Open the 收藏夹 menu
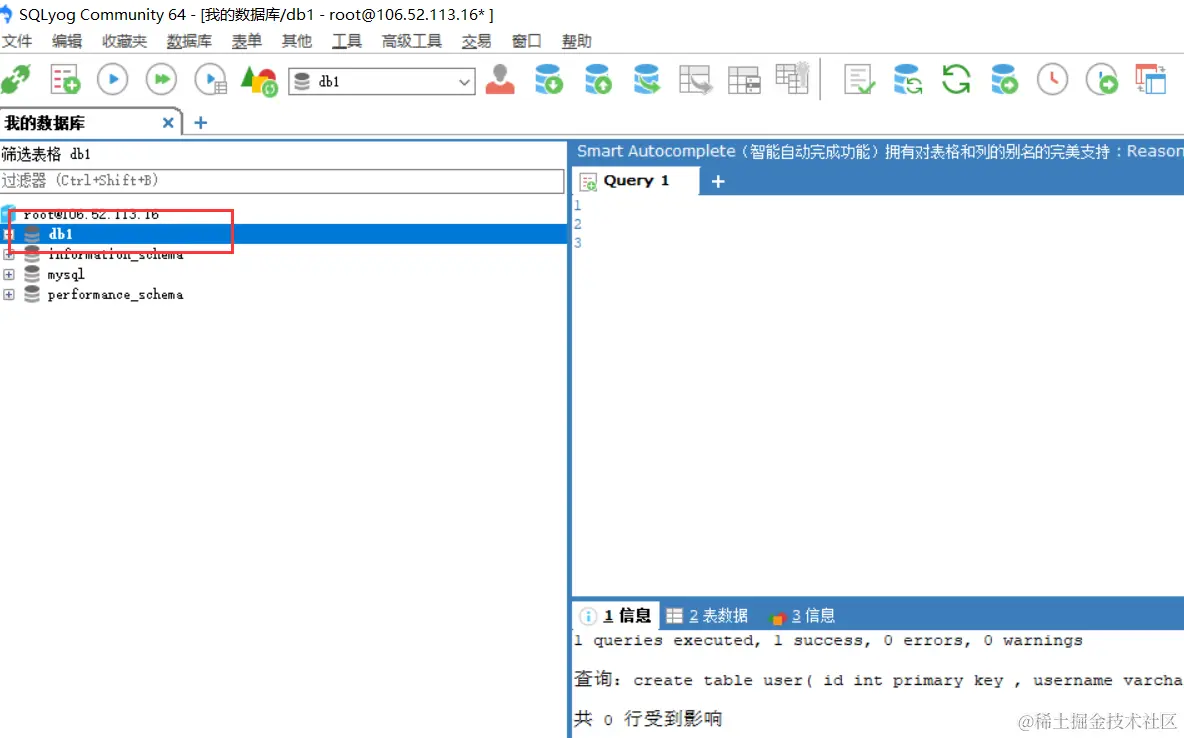 tap(125, 41)
